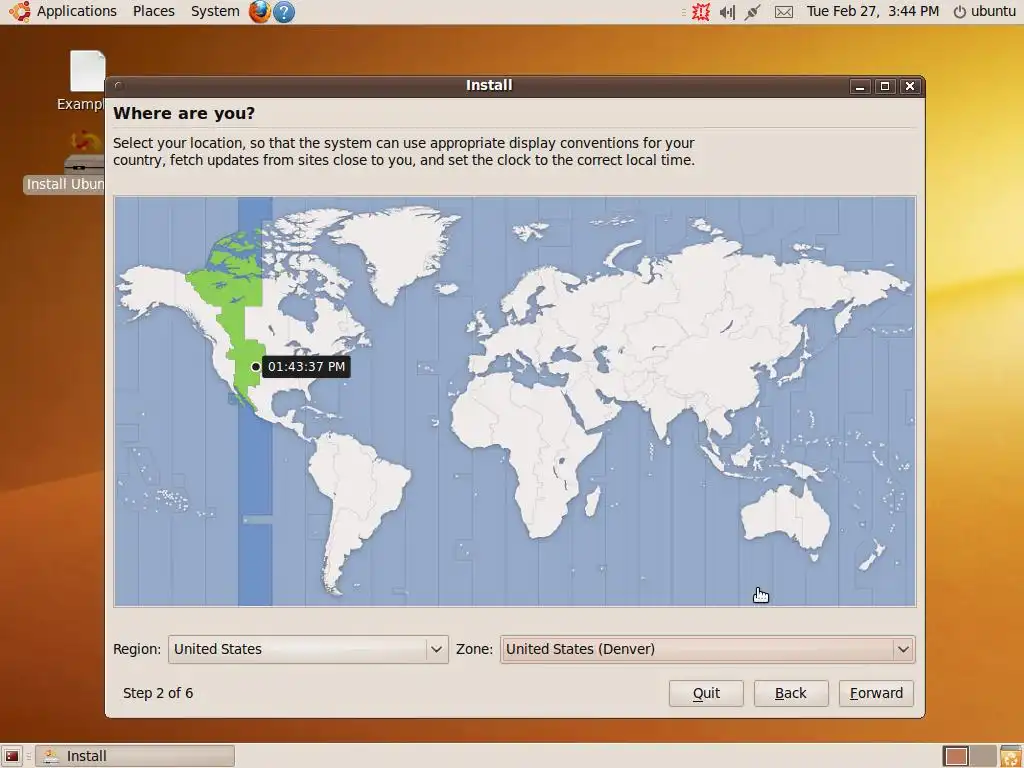This screenshot has width=1024, height=768.
Task: Click the 01:43:37 PM time label
Action: tap(306, 366)
